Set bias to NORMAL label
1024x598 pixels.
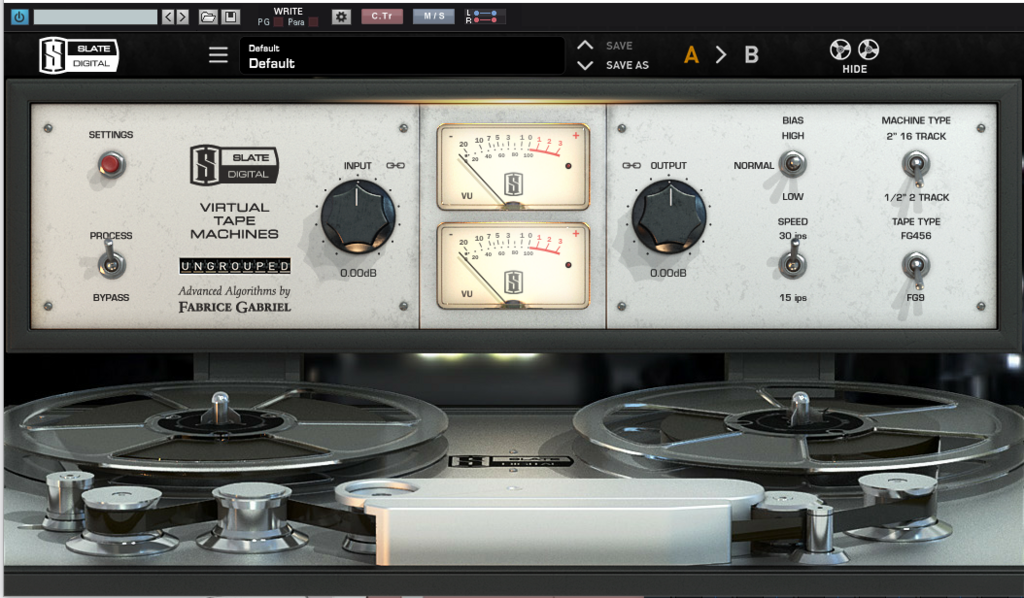(754, 166)
